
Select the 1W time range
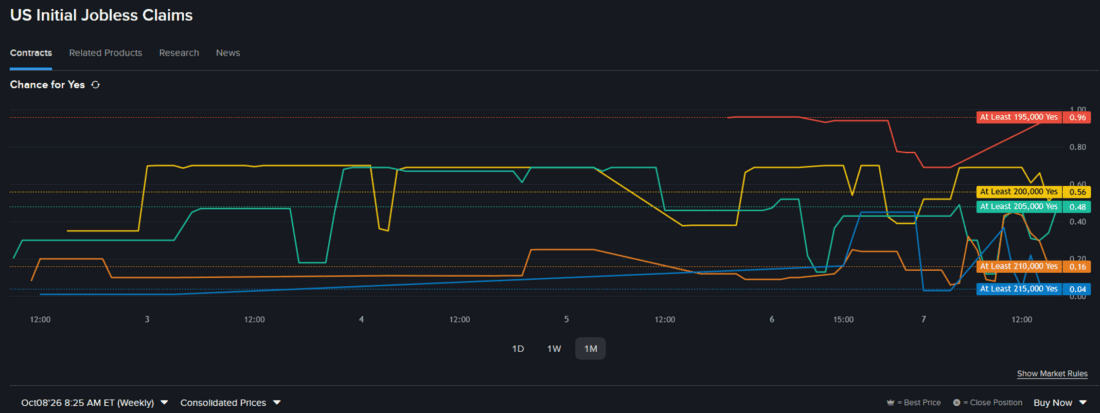click(554, 348)
